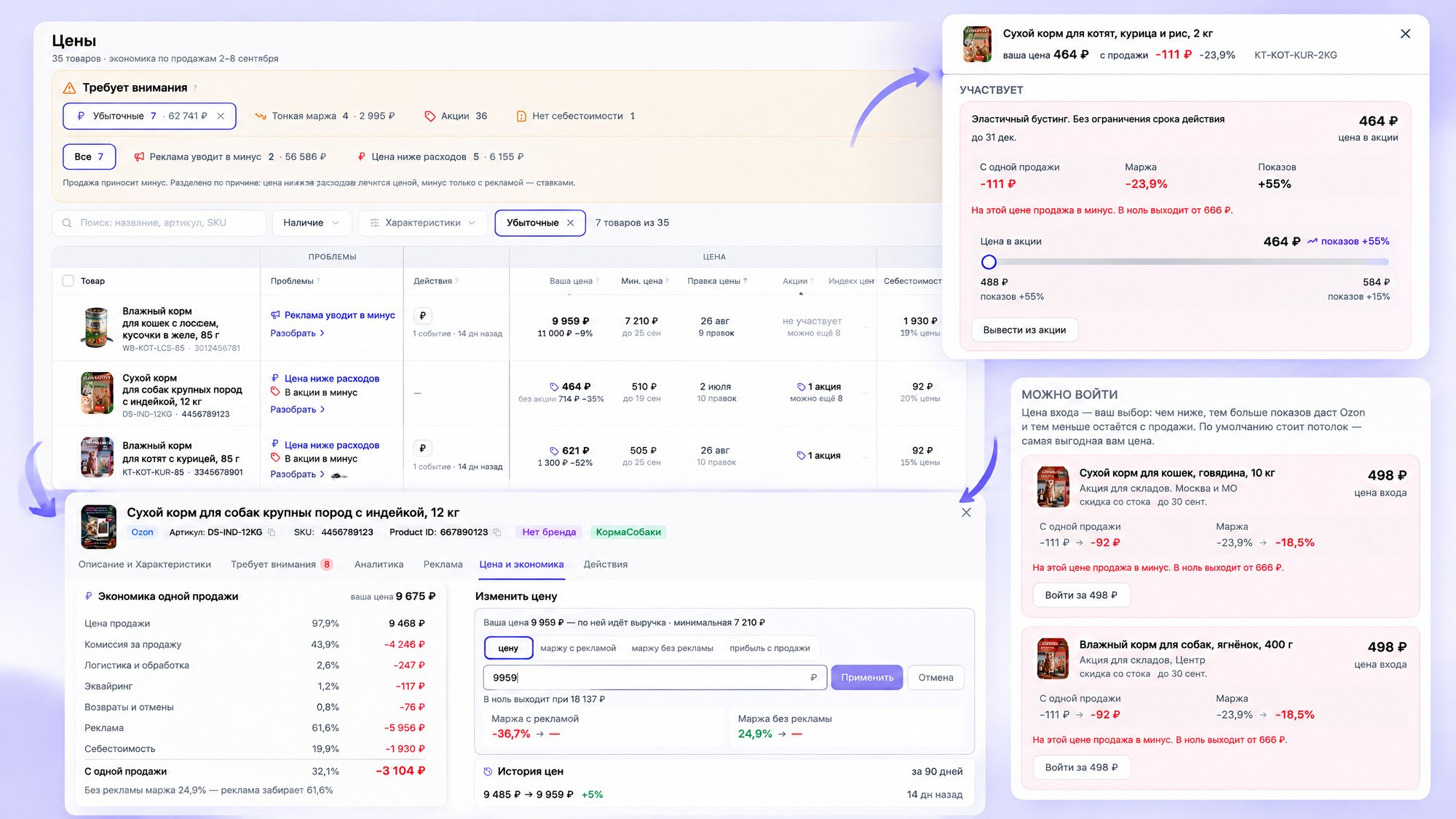This screenshot has height=819, width=1456.
Task: Toggle the Убыточные 7 attention filter chip
Action: pos(149,116)
